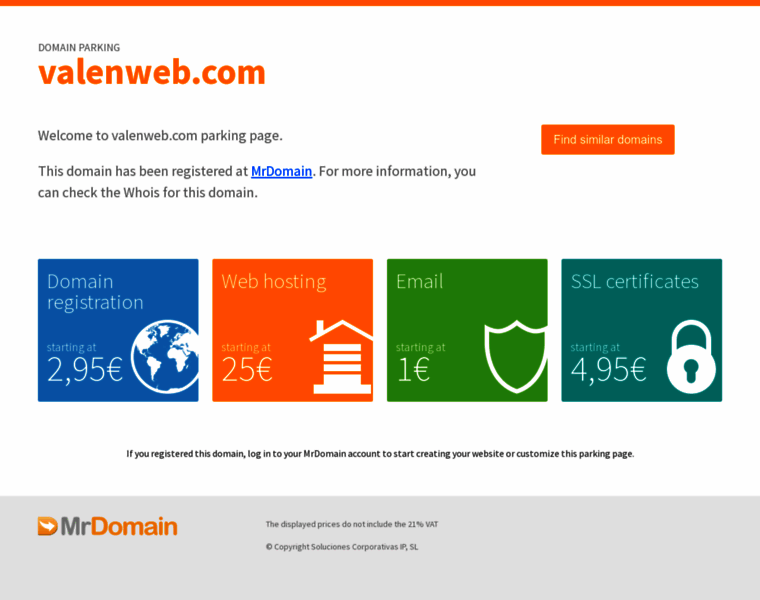
Task: Click the Copyright Soluciones Corporativas text
Action: 342,547
